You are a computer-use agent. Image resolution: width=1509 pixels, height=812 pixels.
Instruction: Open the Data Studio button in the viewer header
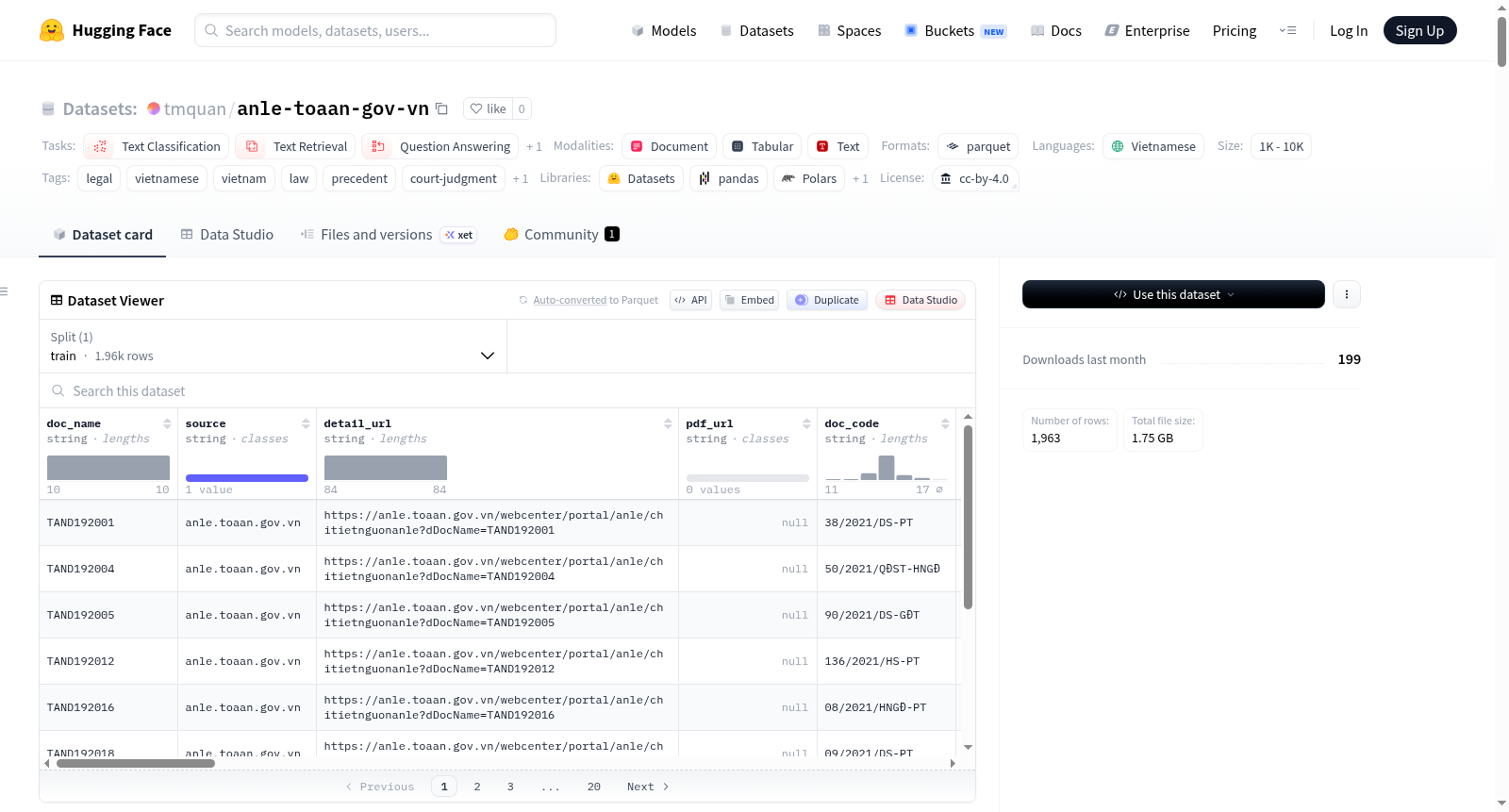coord(920,300)
